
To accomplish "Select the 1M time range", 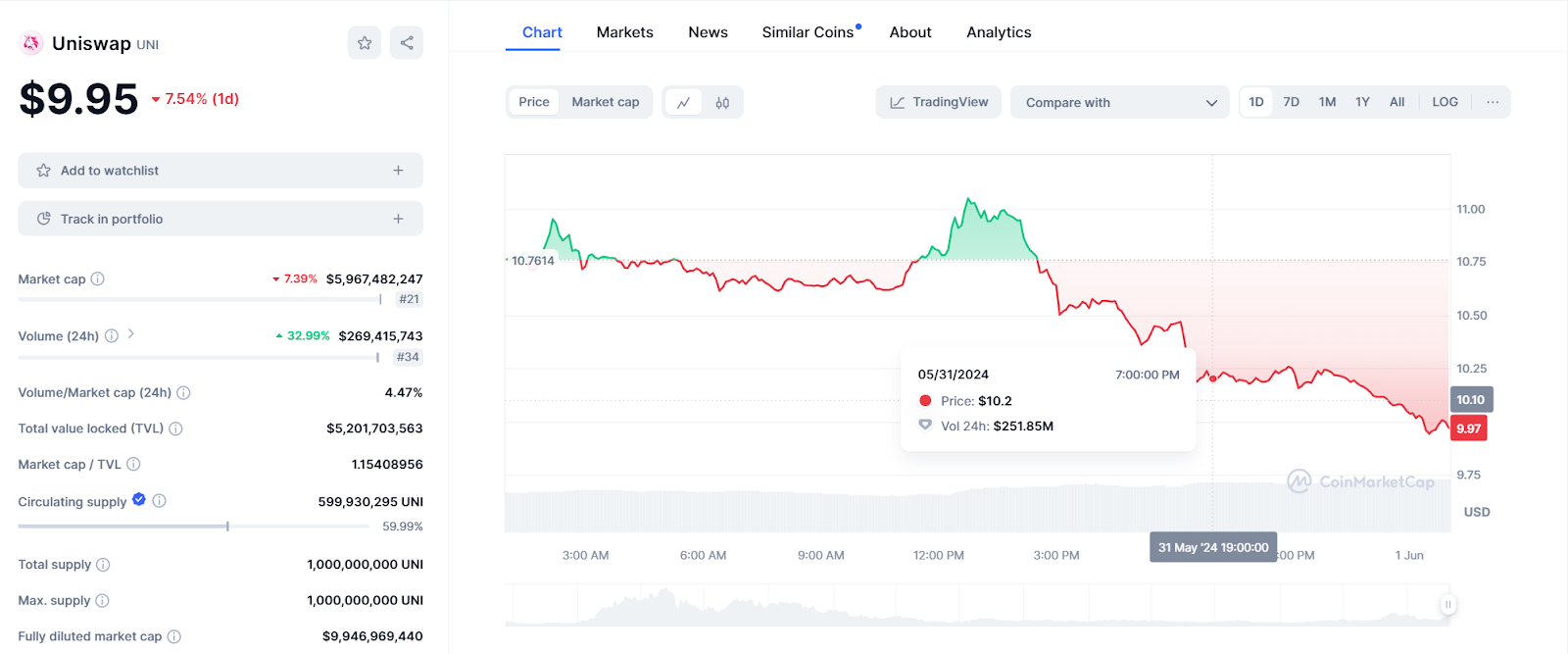I will point(1328,102).
